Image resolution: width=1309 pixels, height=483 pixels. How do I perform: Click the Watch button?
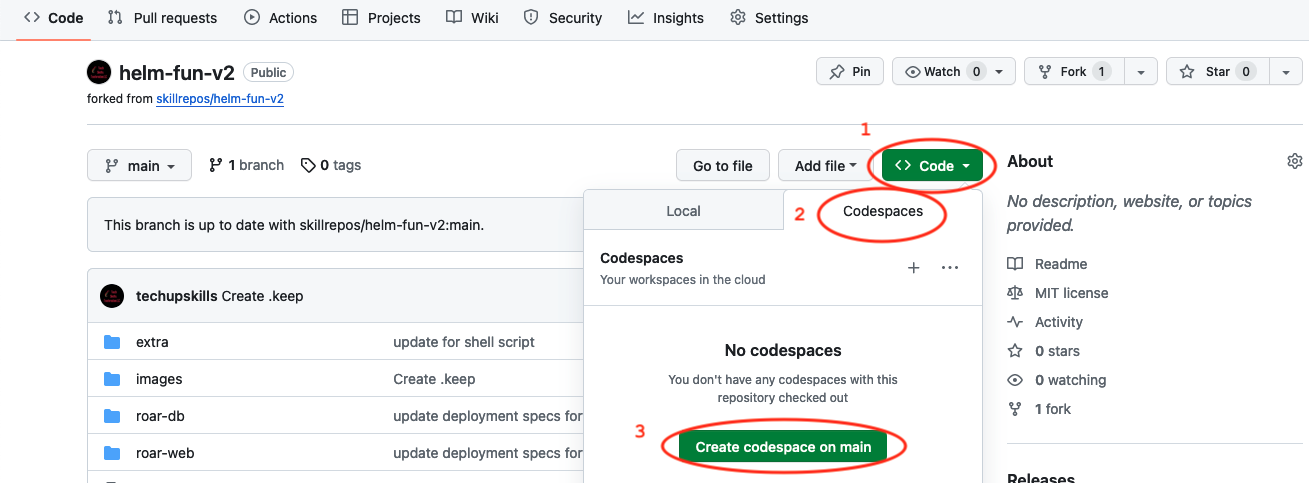[954, 71]
